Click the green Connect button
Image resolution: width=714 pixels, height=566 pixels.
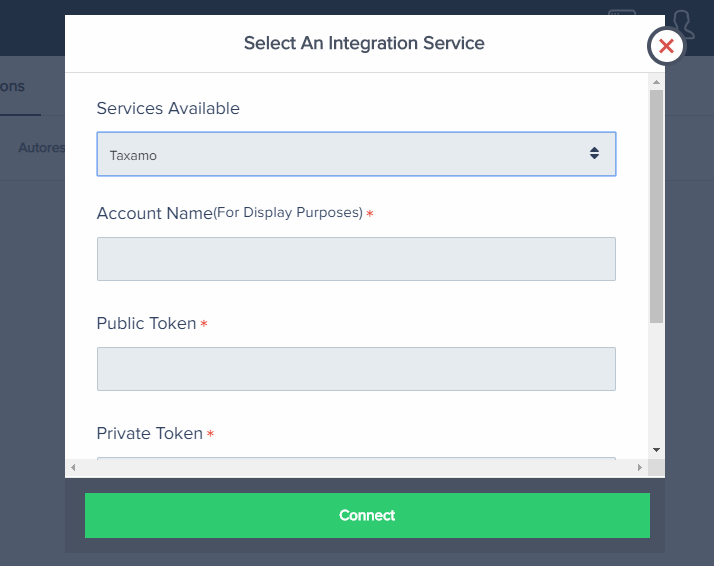click(x=367, y=515)
